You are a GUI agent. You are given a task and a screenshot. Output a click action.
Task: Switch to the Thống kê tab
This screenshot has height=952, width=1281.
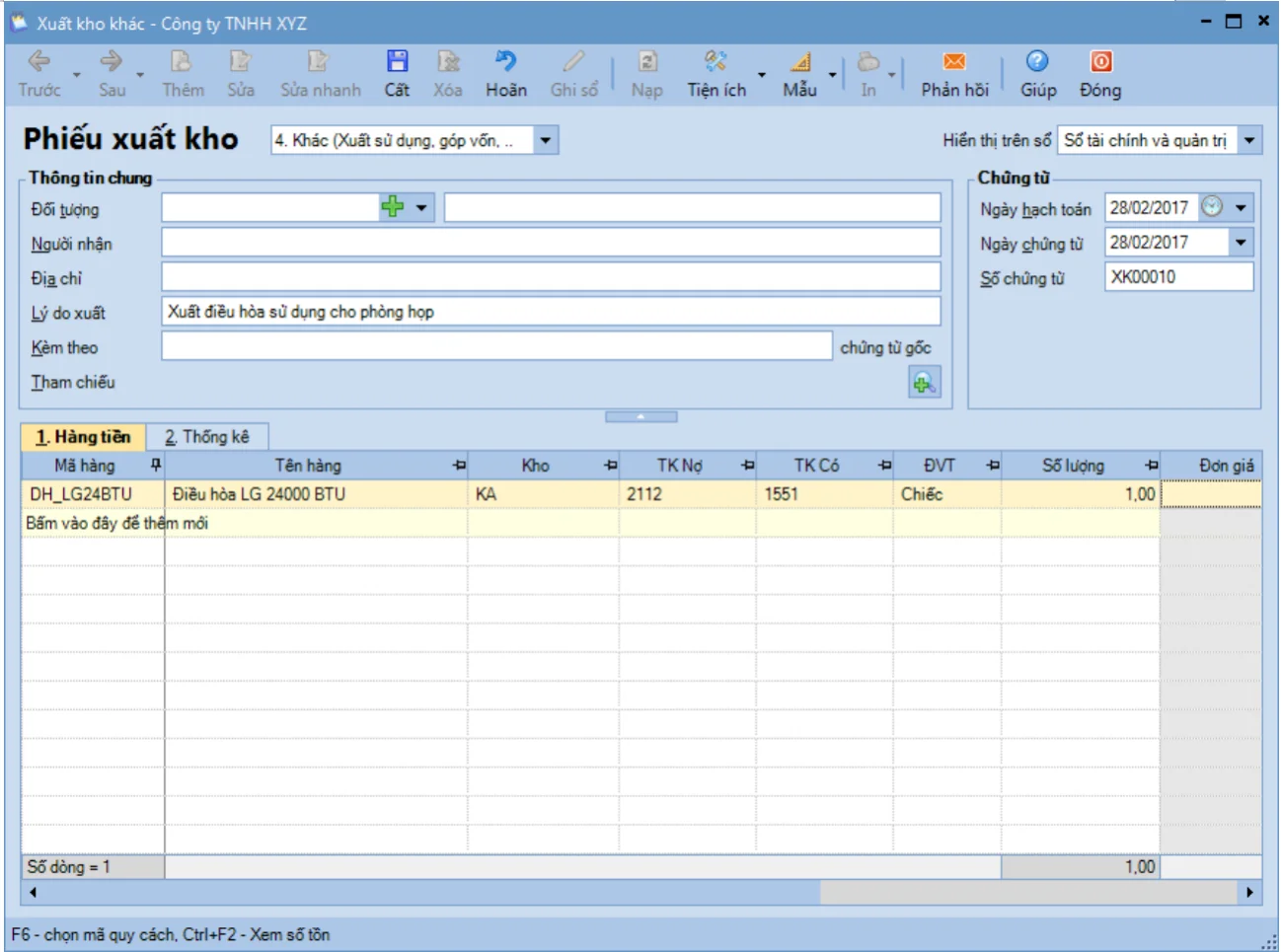[x=207, y=437]
